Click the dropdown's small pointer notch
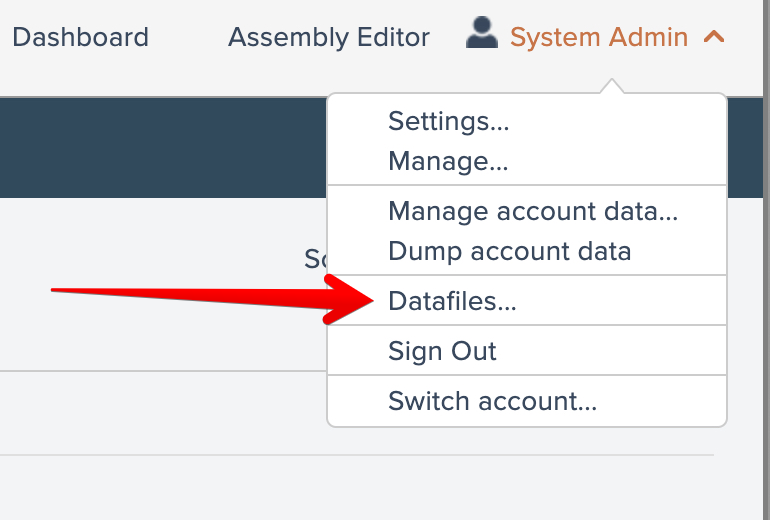 click(x=611, y=88)
